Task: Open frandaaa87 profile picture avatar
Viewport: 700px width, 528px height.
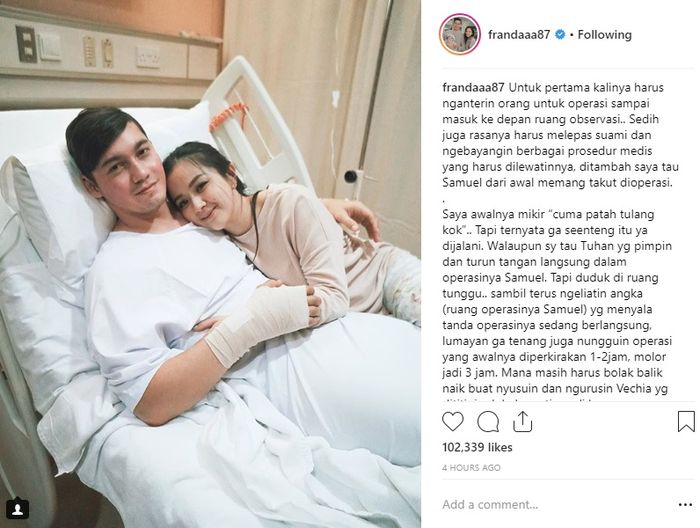Action: click(x=460, y=34)
